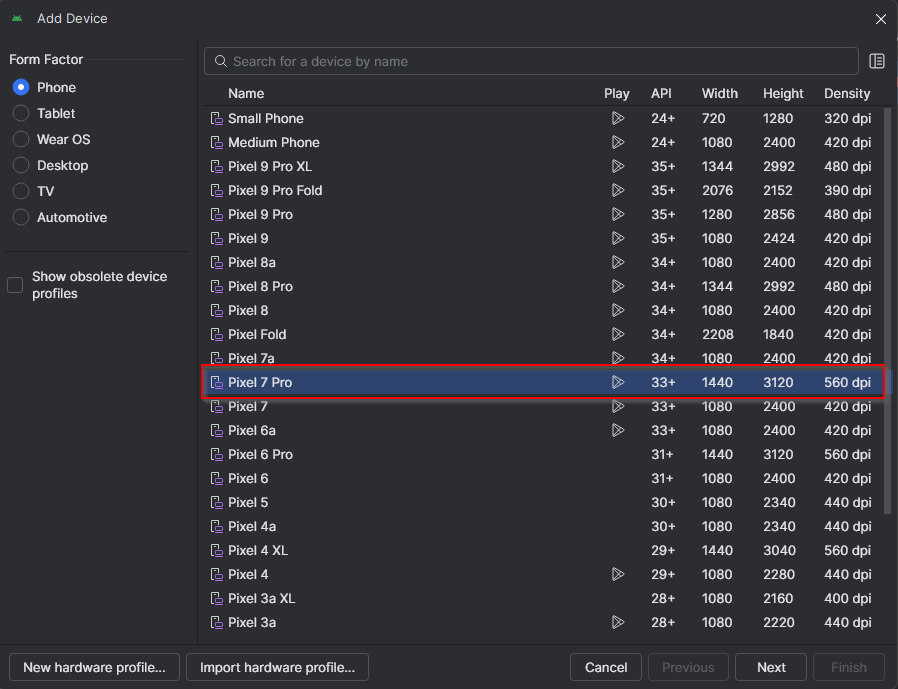Click the 720 width of Small Phone
Image resolution: width=898 pixels, height=689 pixels.
click(714, 119)
